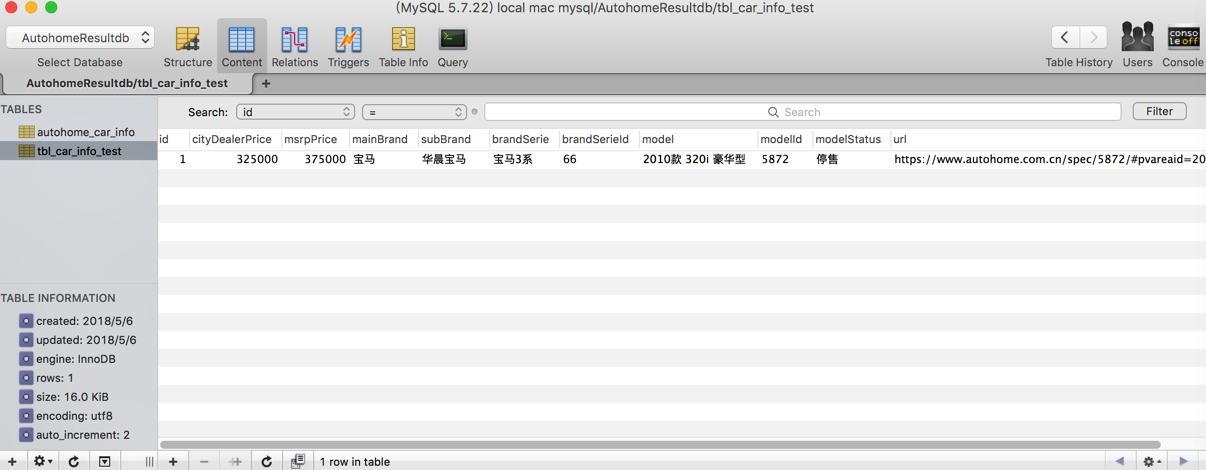The image size is (1206, 470).
Task: Click the sidebar divider handle with three vertical lines
Action: click(x=149, y=461)
